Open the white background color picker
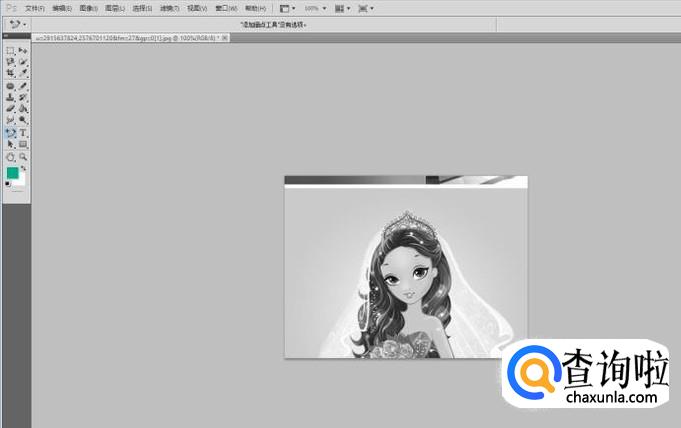This screenshot has width=681, height=428. [x=20, y=180]
